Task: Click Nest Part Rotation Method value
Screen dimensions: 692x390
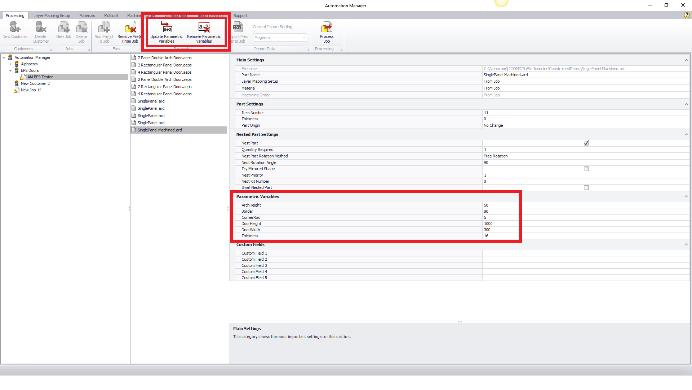Action: pyautogui.click(x=585, y=156)
